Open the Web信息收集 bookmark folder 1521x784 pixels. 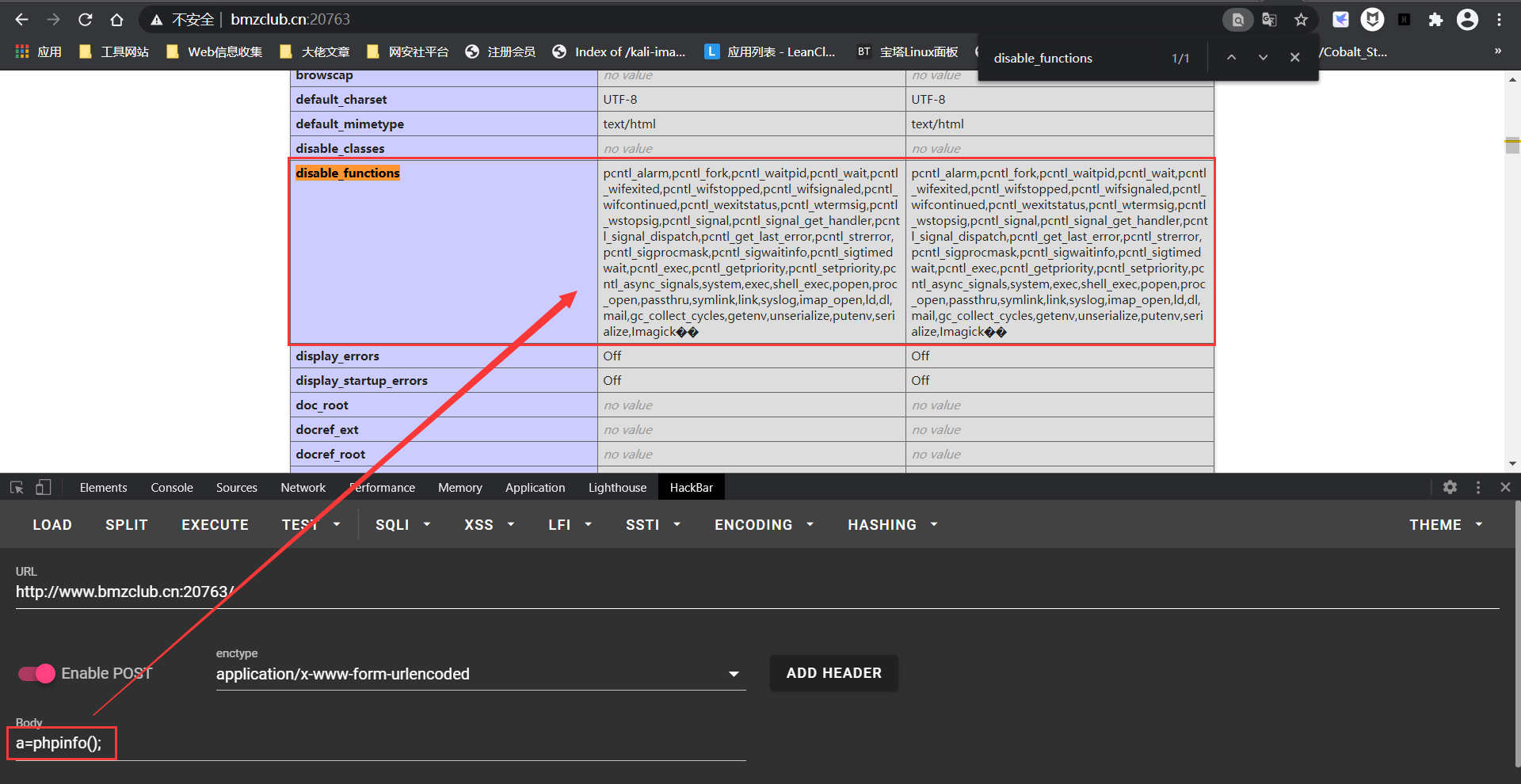(x=215, y=51)
